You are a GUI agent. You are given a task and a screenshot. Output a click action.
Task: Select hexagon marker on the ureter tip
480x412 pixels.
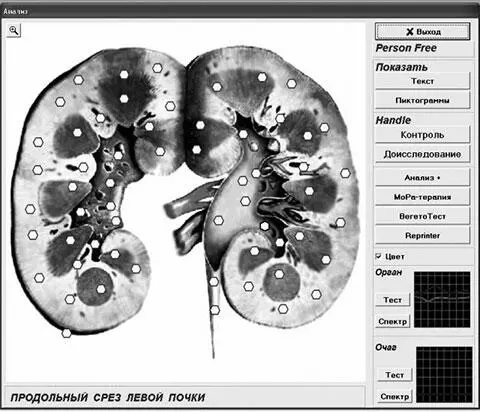tap(215, 310)
